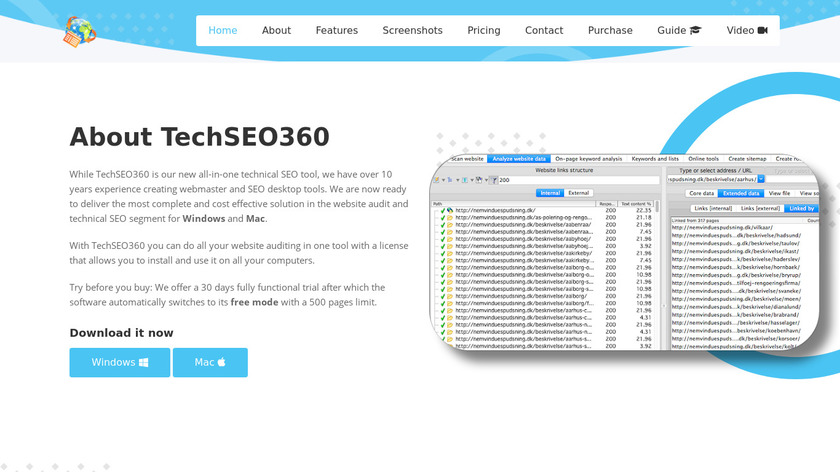840x472 pixels.
Task: Select the Links [internal] tab
Action: pos(712,208)
